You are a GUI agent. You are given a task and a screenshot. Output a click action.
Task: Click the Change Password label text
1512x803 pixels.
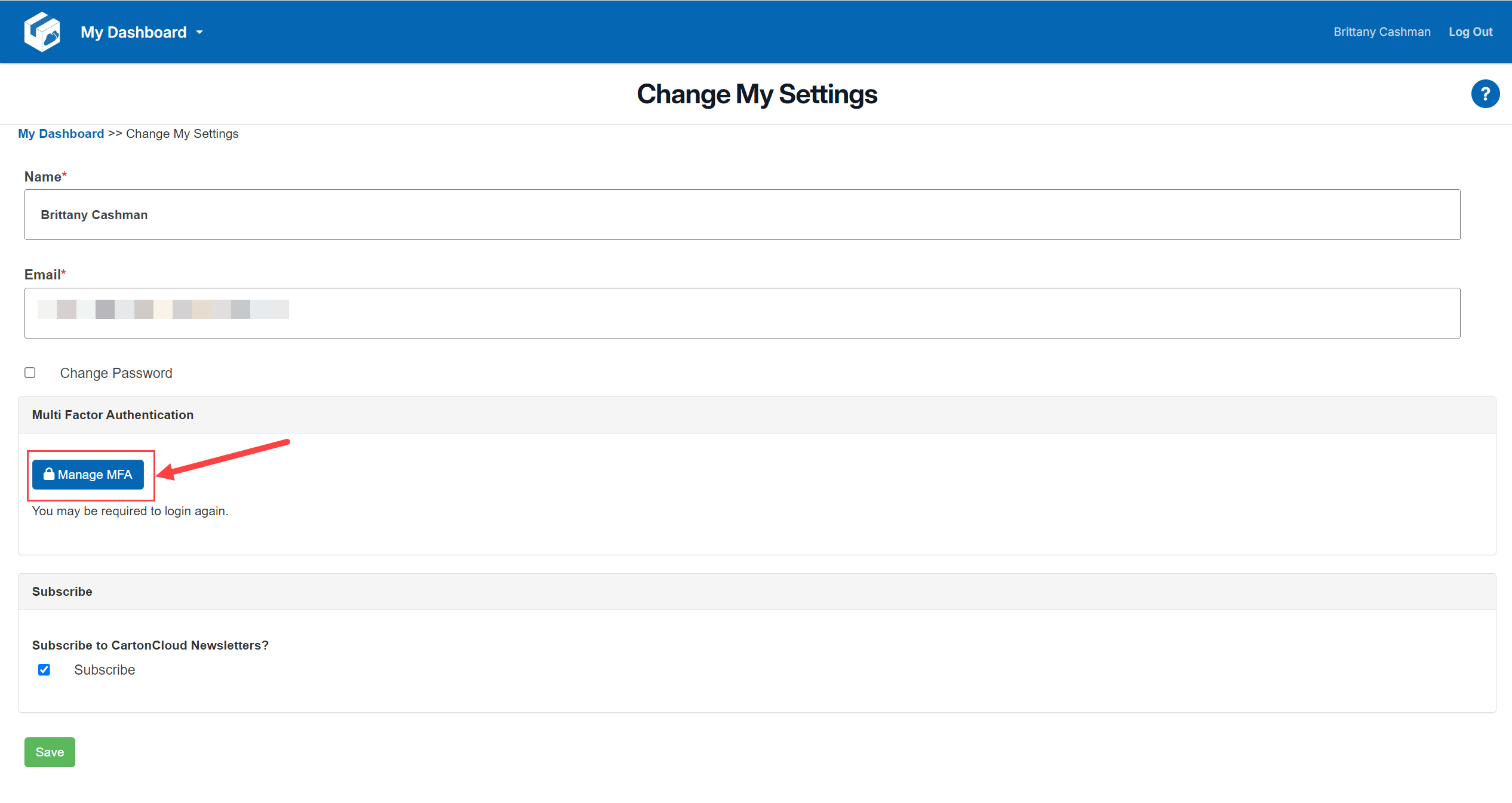point(116,373)
